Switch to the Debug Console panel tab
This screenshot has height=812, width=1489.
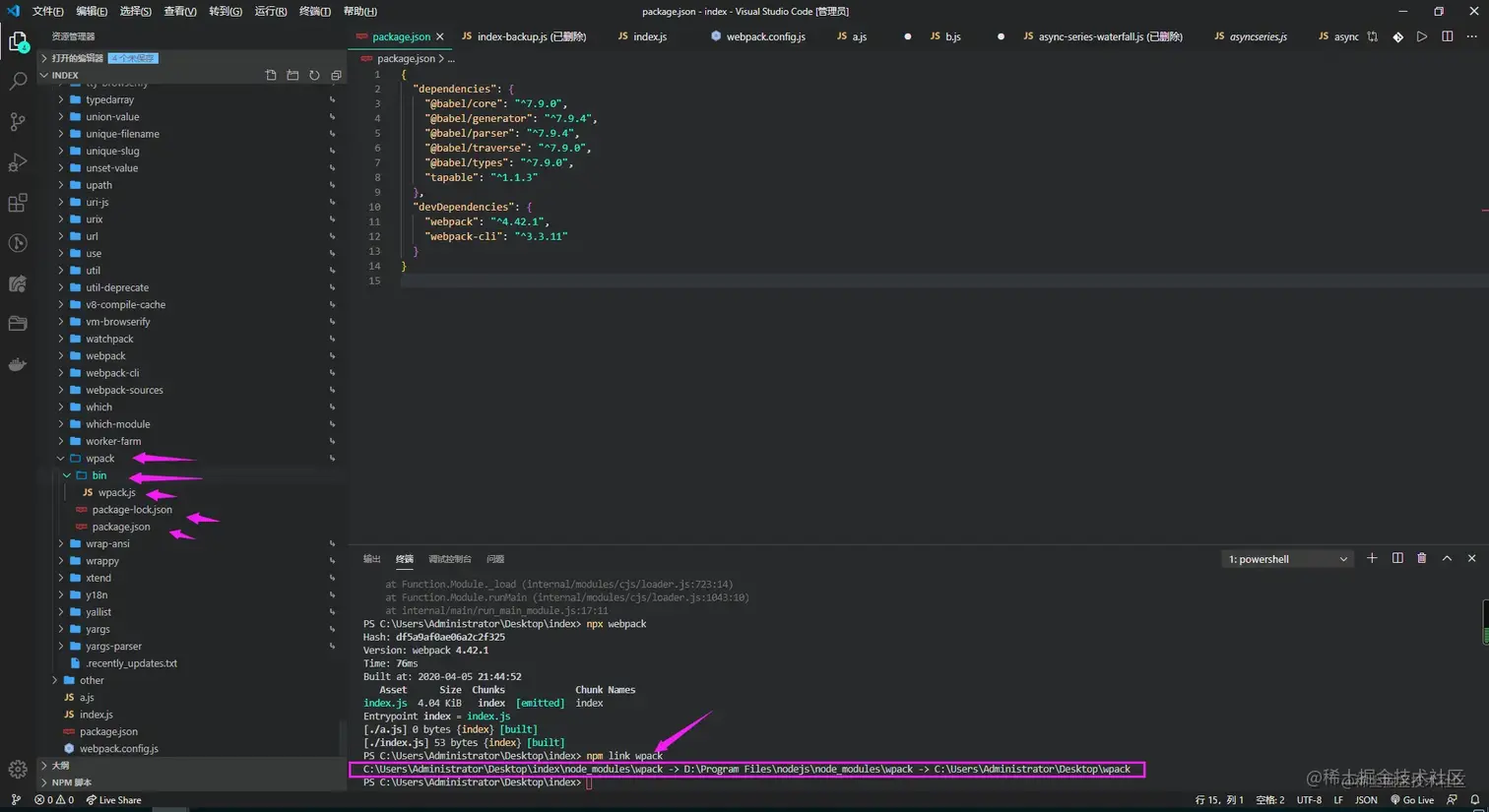tap(449, 559)
